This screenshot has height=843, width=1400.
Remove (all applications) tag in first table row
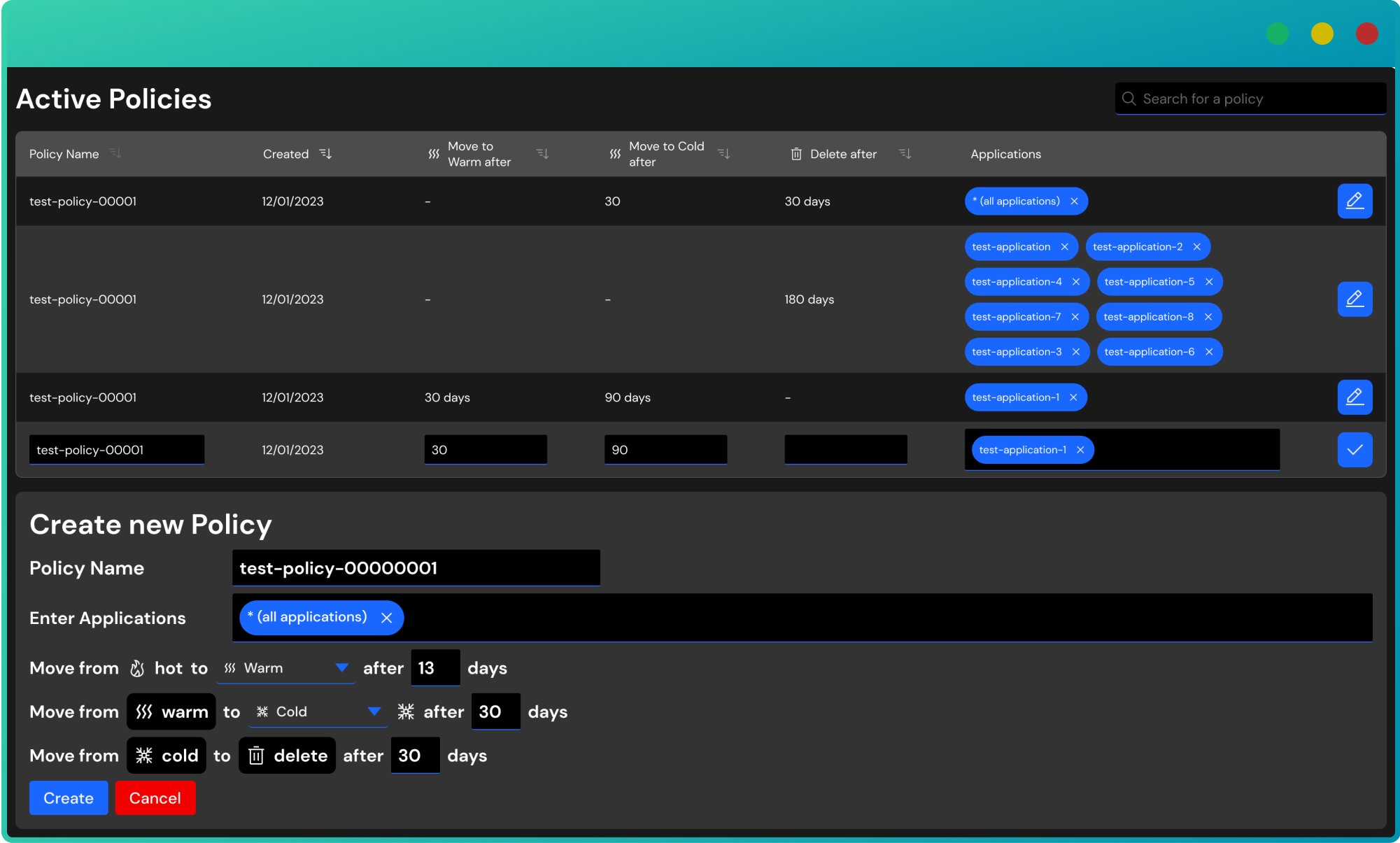coord(1074,201)
